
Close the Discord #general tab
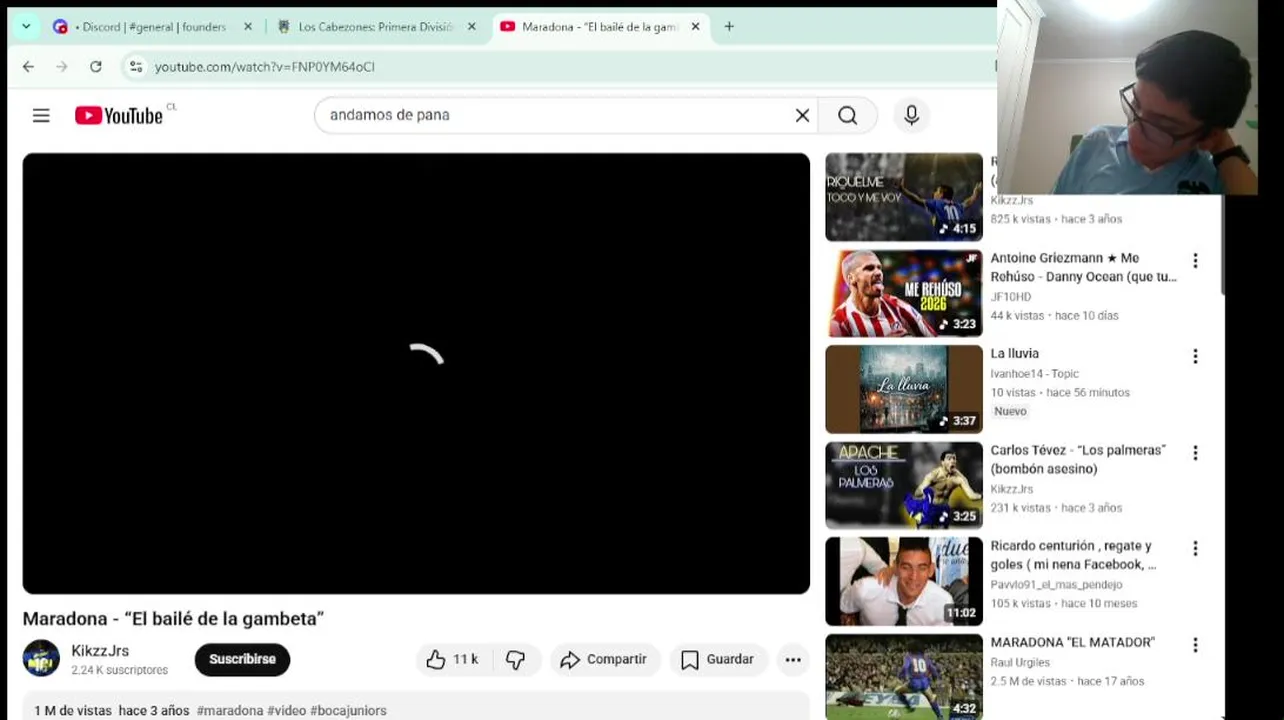pos(248,27)
